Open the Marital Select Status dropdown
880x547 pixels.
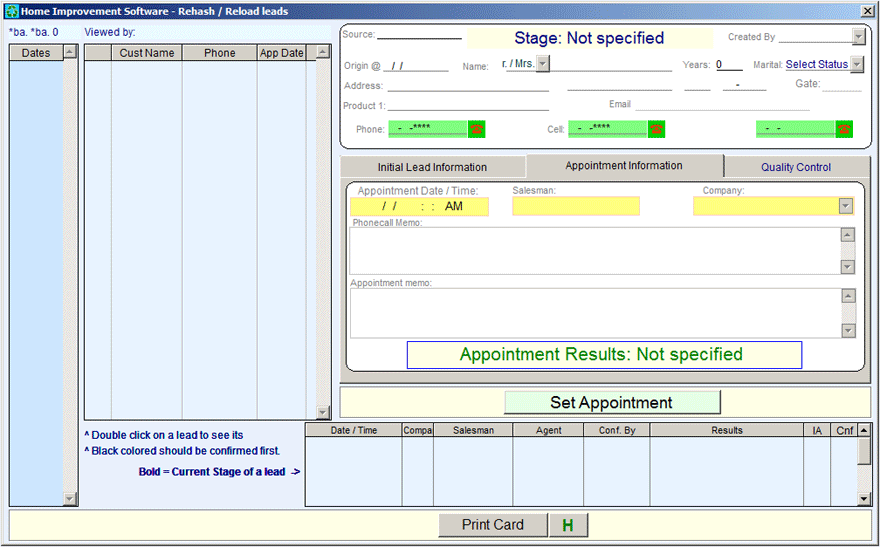[x=856, y=65]
